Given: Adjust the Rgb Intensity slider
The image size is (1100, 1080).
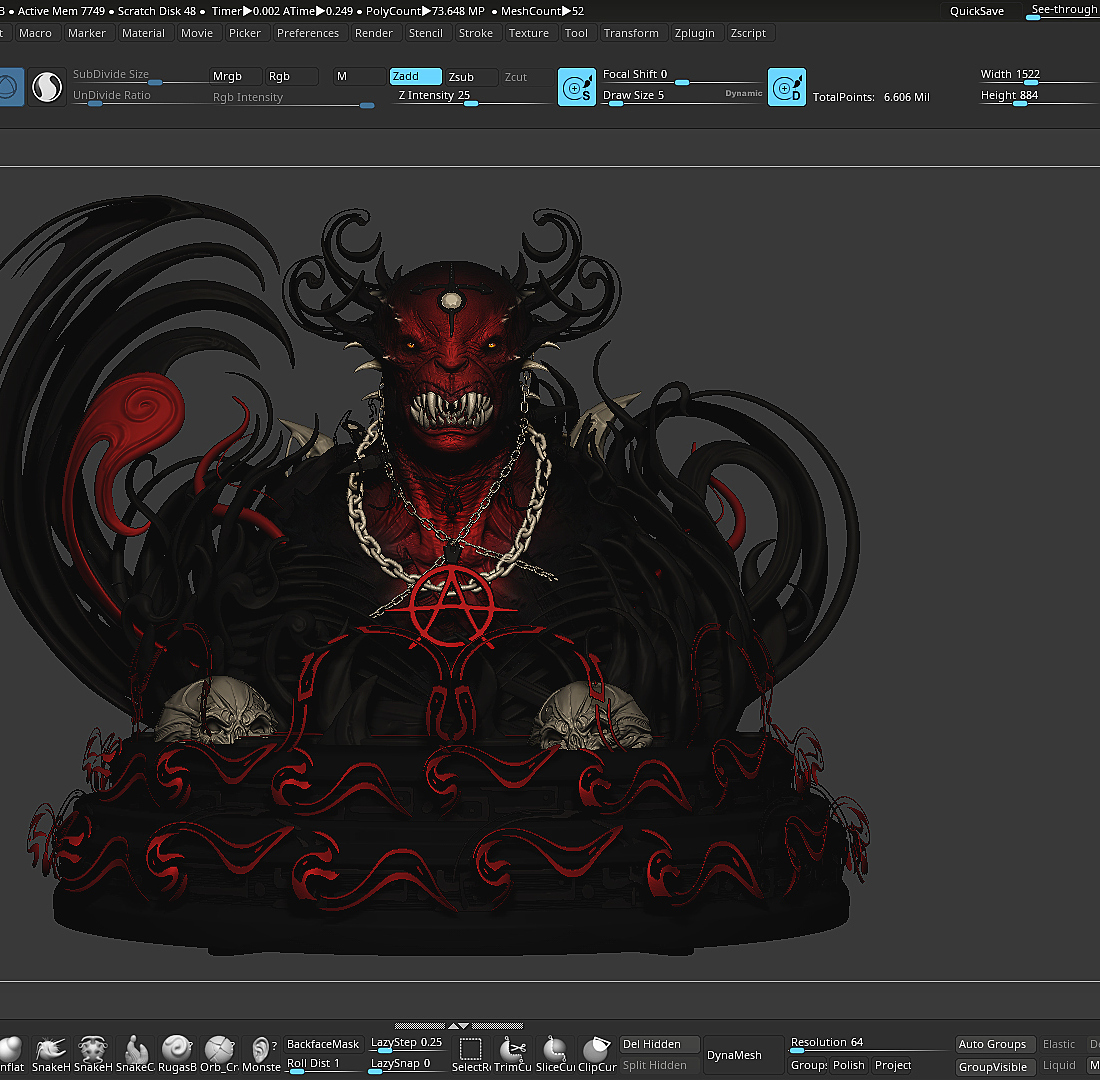Looking at the screenshot, I should click(292, 98).
